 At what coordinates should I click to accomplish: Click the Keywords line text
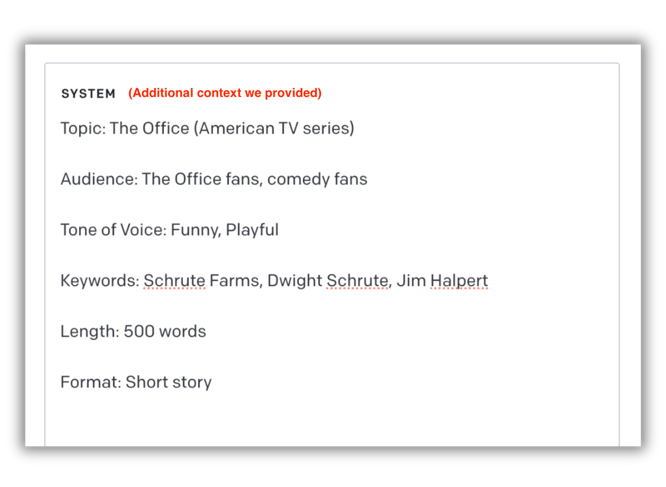tap(274, 281)
